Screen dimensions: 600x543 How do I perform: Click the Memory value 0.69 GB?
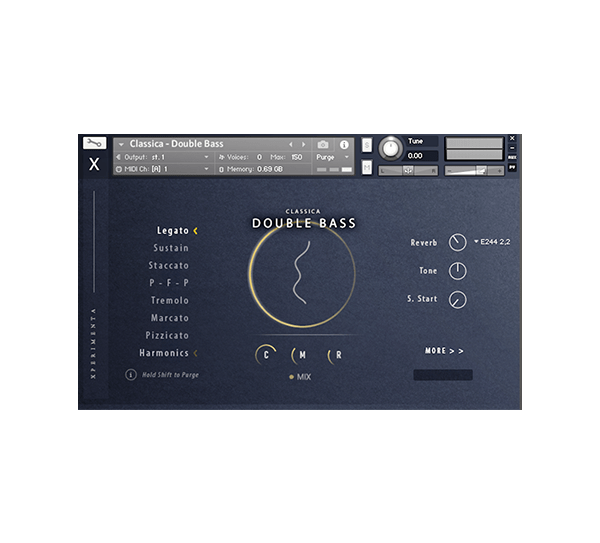point(270,169)
